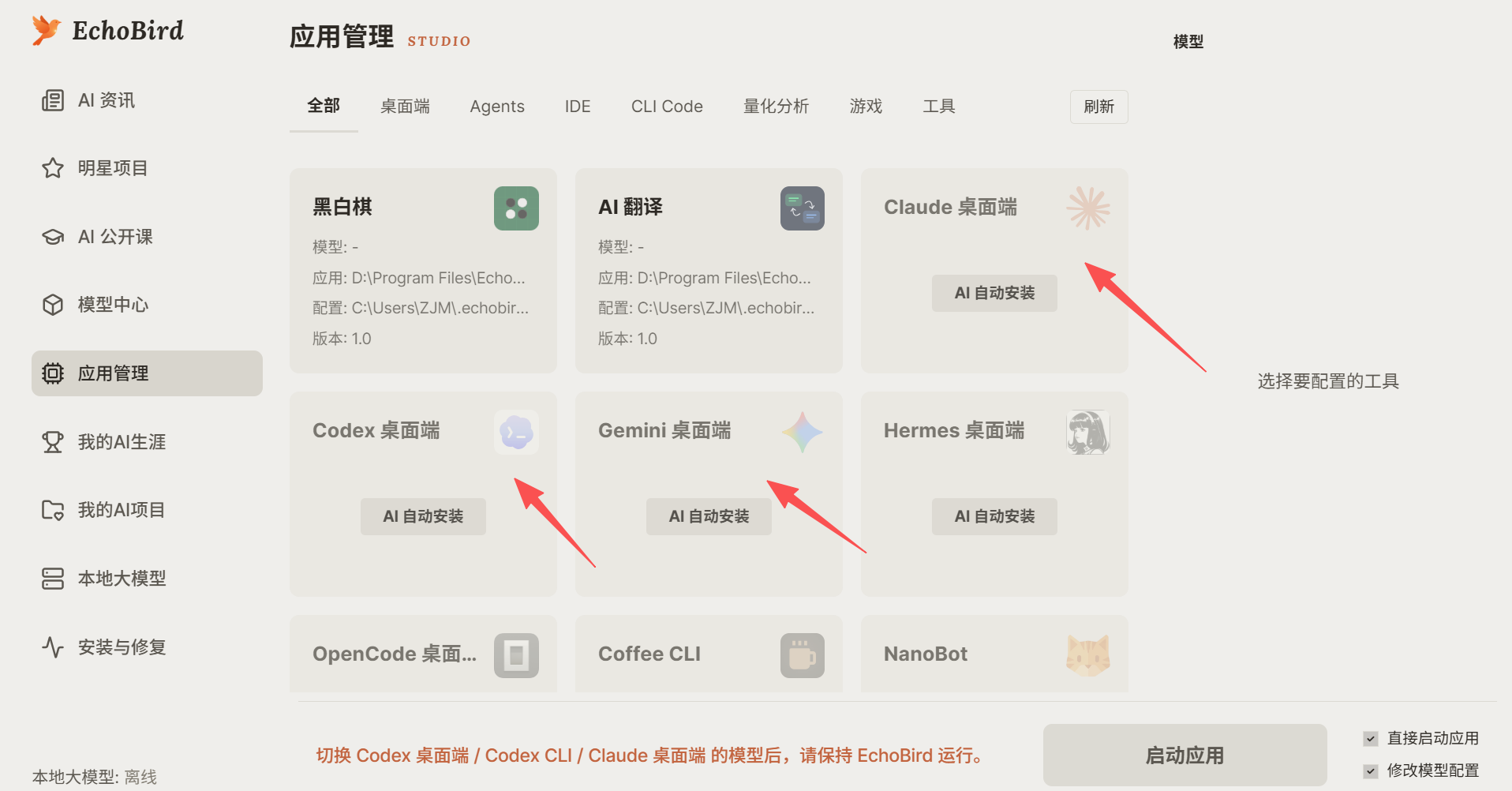Navigate to 模型中心 in the sidebar
Screen dimensions: 1512x791
147,305
